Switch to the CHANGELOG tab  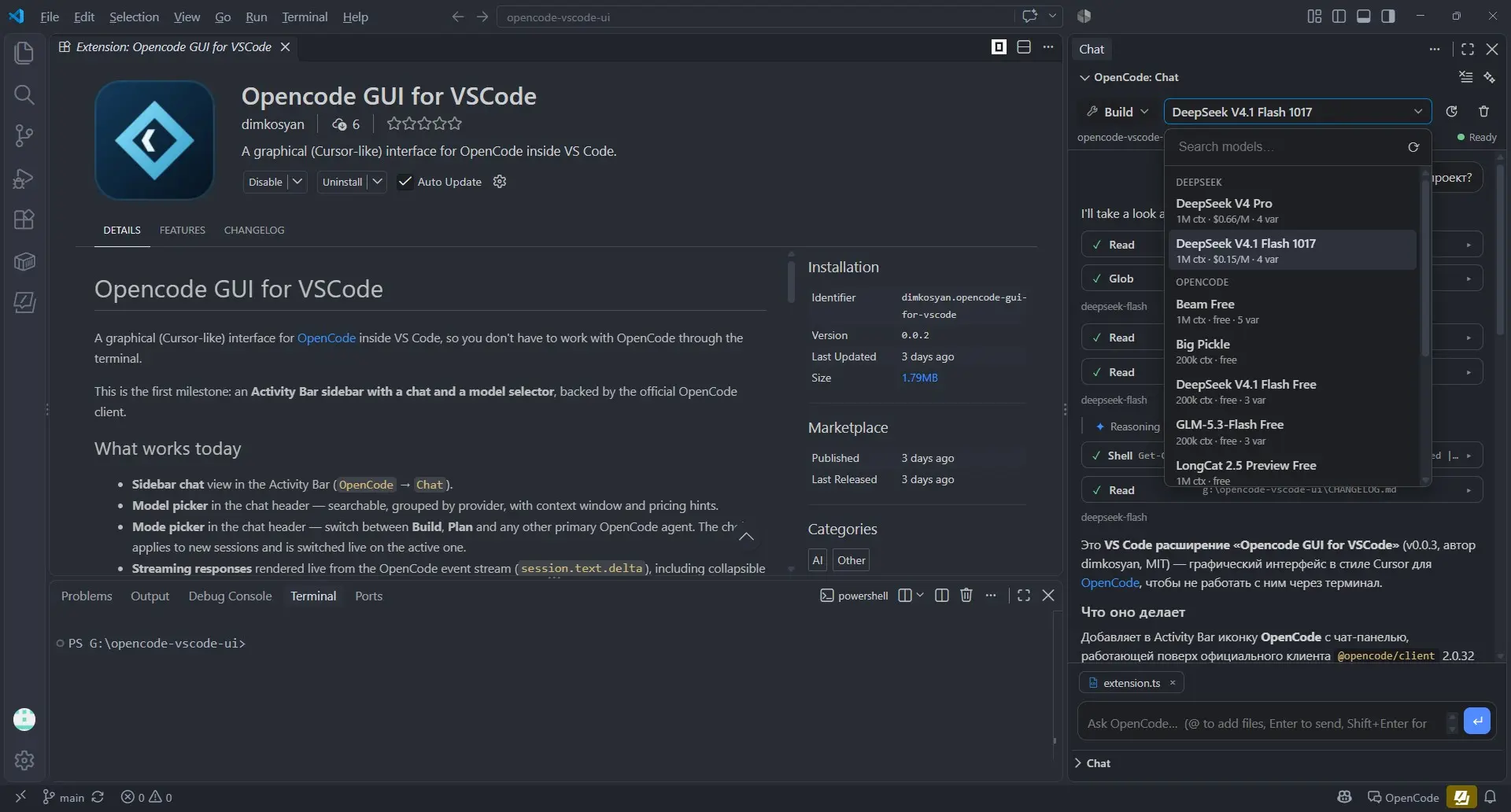pyautogui.click(x=254, y=231)
